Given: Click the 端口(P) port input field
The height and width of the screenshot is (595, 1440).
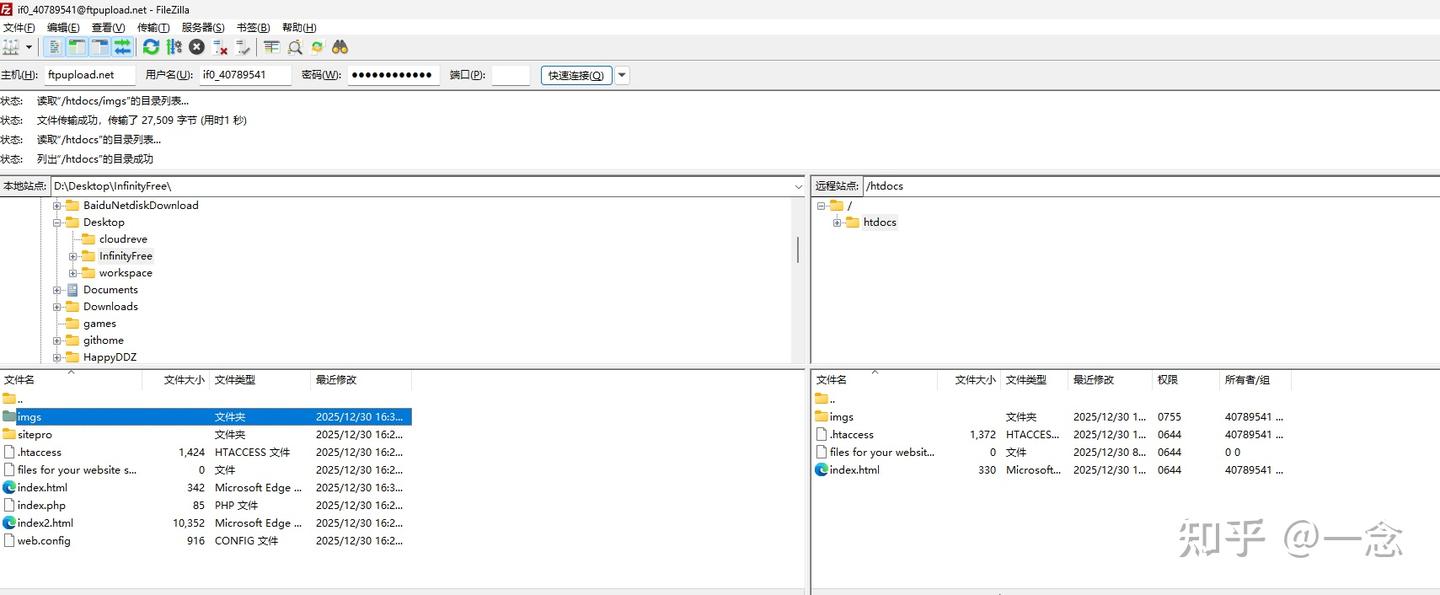Looking at the screenshot, I should click(x=511, y=75).
